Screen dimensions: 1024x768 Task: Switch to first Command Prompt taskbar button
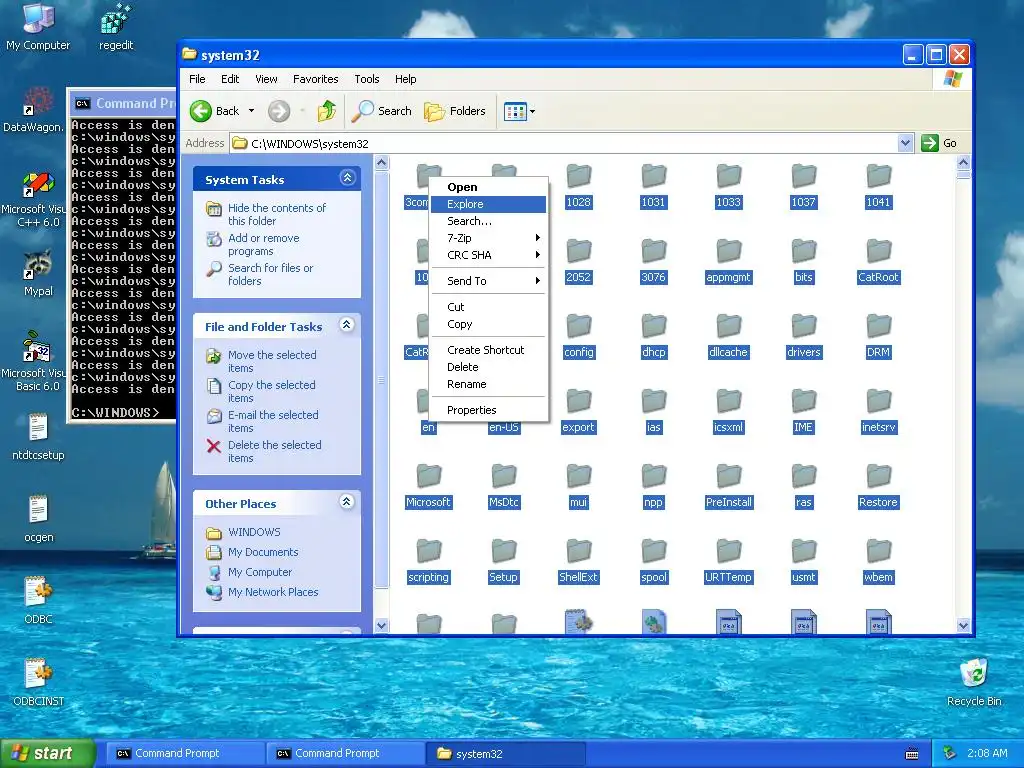[184, 754]
